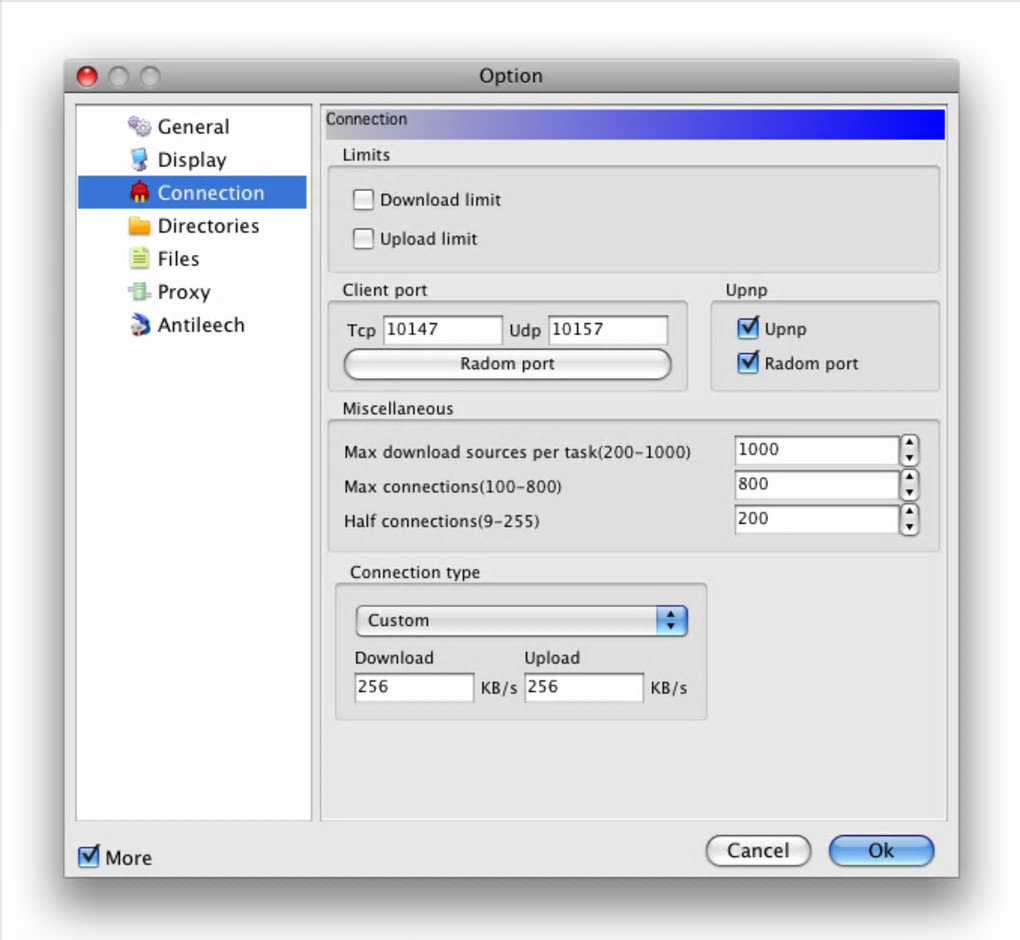
Task: Click the Max download sources value field
Action: (816, 450)
